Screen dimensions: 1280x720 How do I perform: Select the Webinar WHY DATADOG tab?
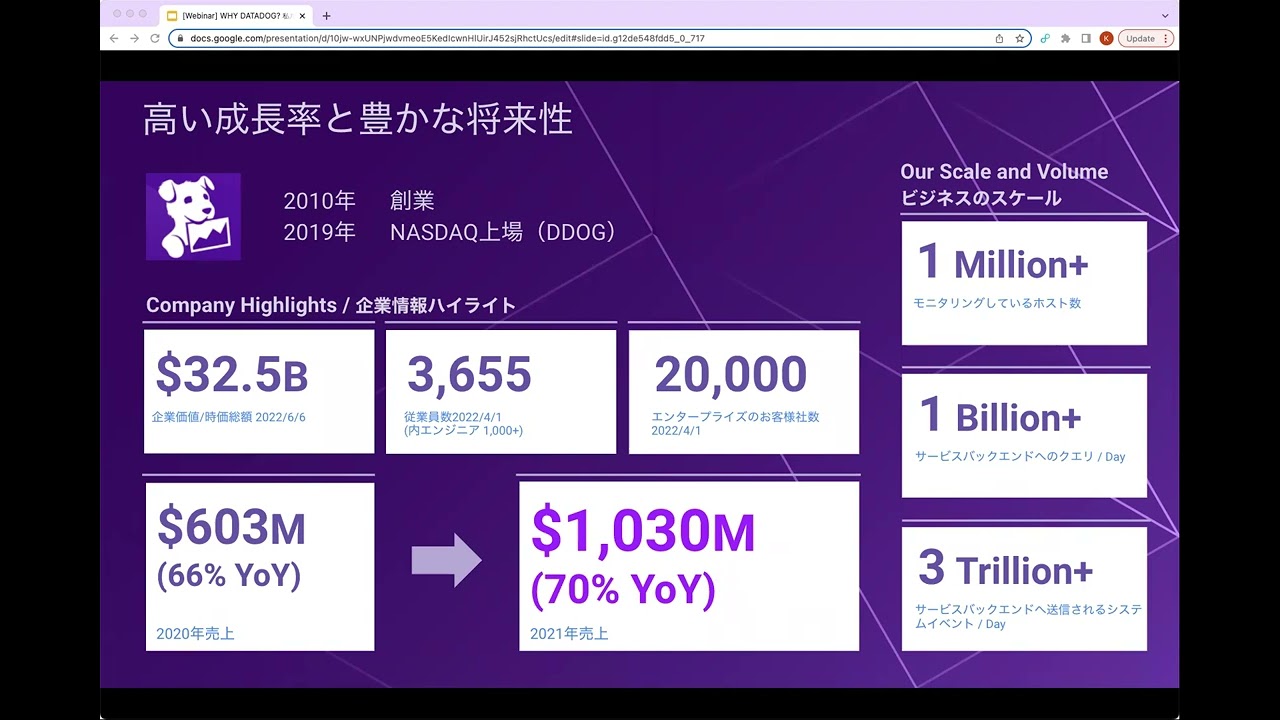pyautogui.click(x=236, y=15)
